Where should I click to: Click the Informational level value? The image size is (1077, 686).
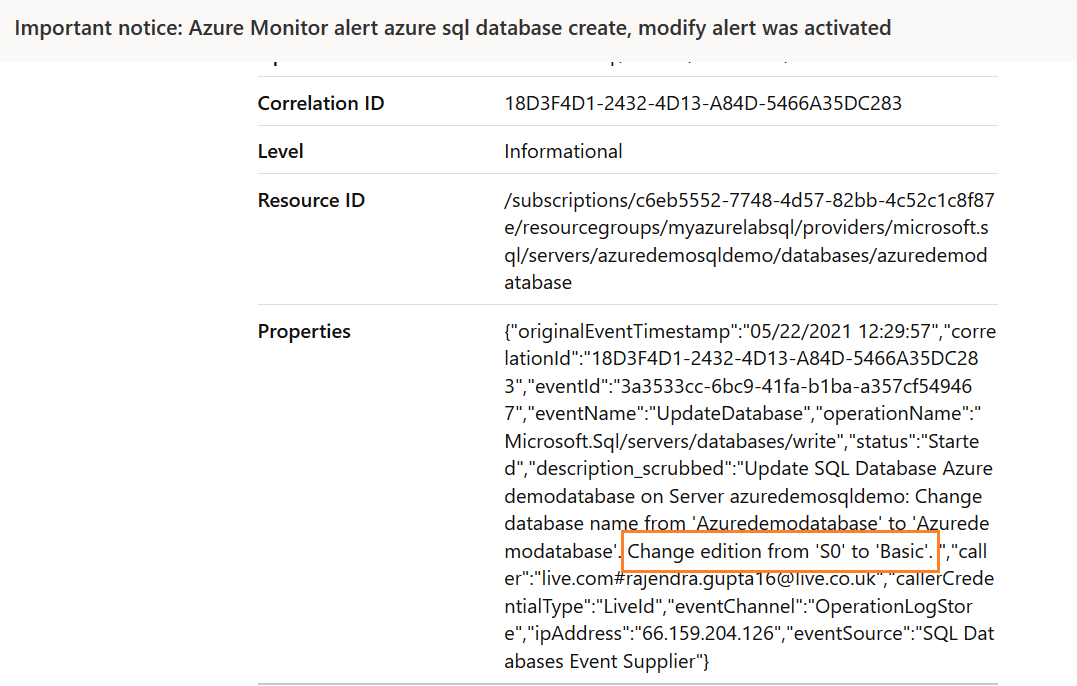(563, 152)
